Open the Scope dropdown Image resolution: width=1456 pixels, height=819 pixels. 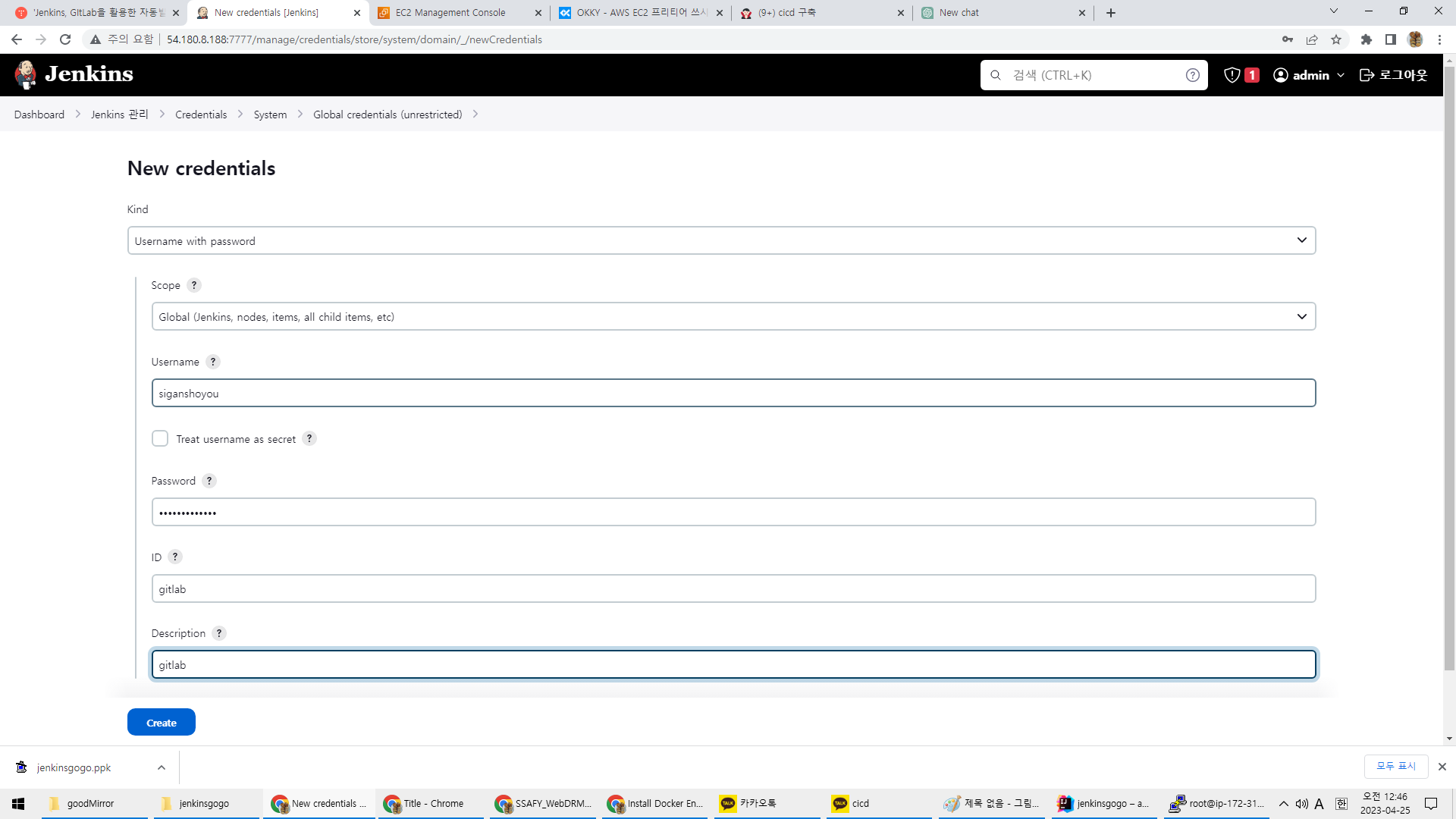pos(733,316)
